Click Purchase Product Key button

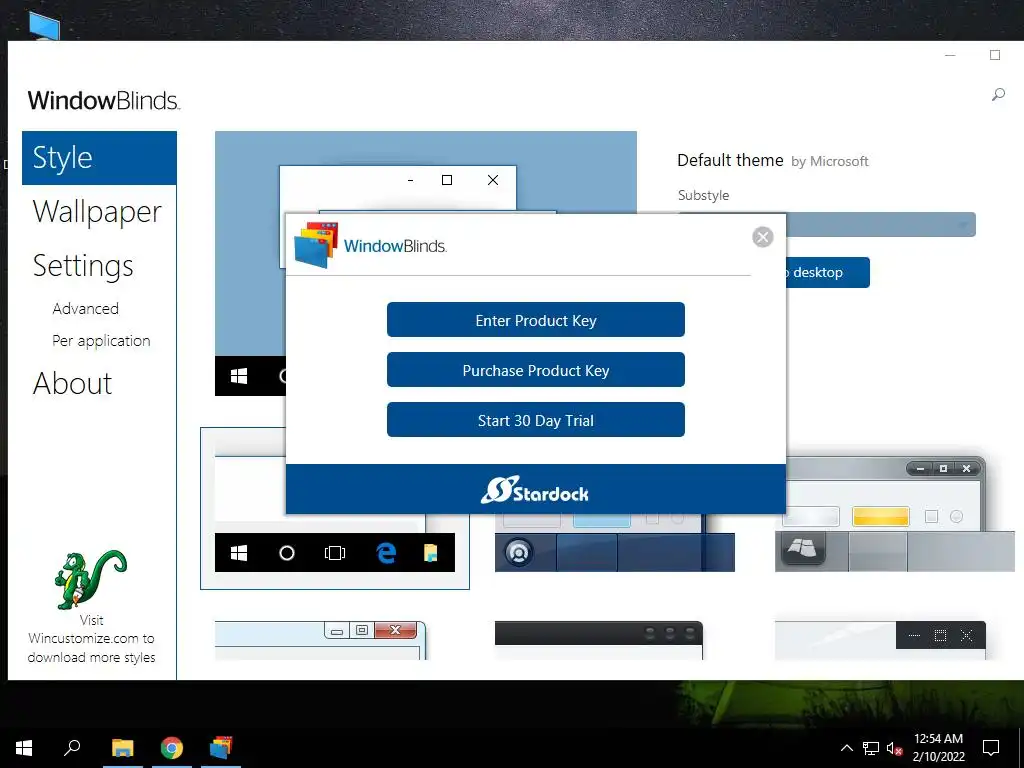[536, 370]
